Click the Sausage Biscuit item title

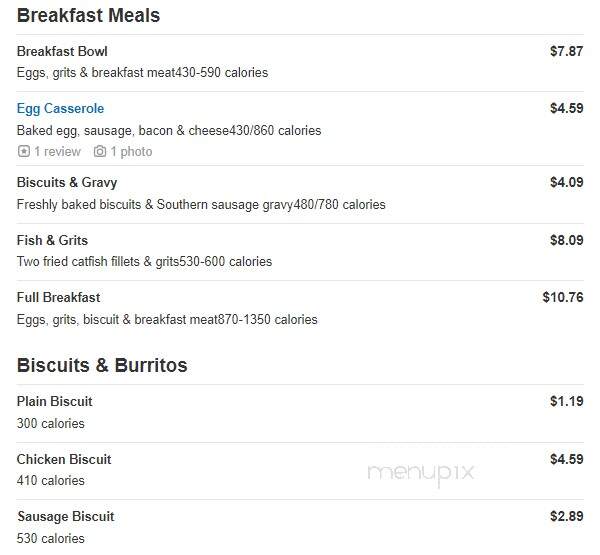click(x=65, y=516)
